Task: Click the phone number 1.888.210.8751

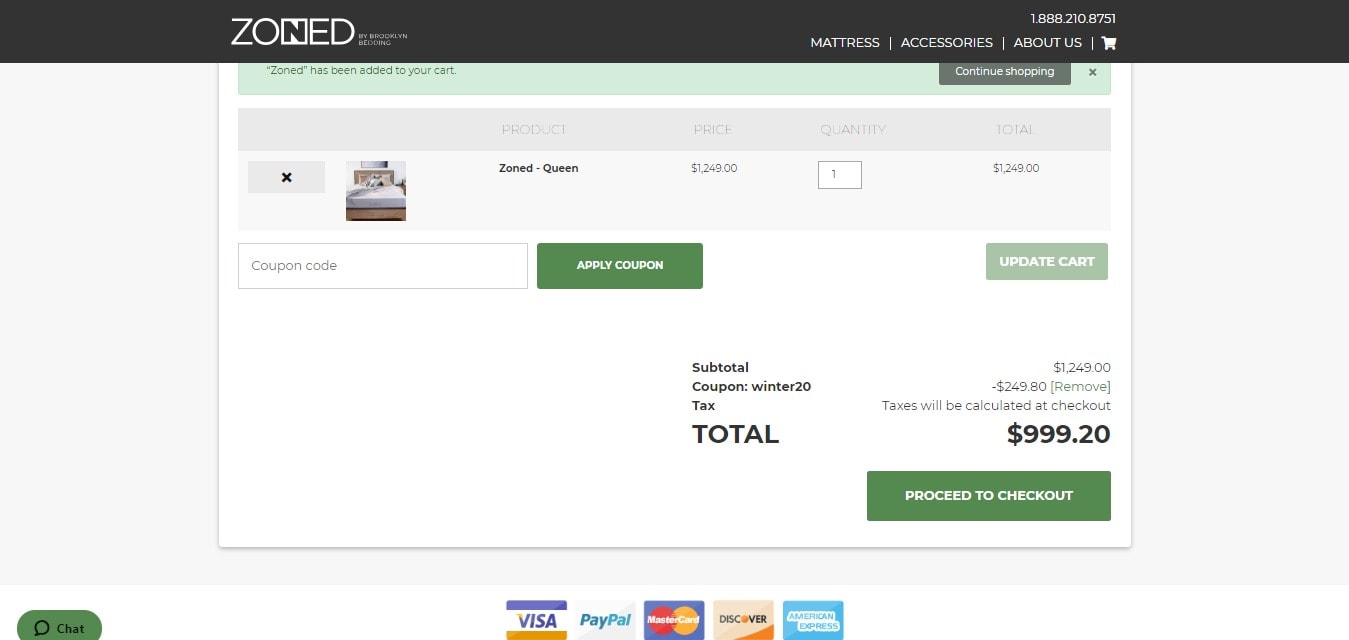Action: click(x=1073, y=18)
